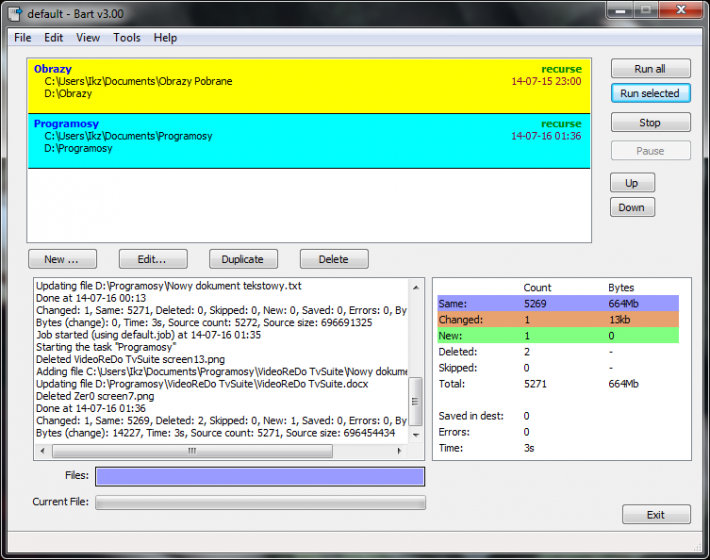Open the Tools menu

pos(127,38)
